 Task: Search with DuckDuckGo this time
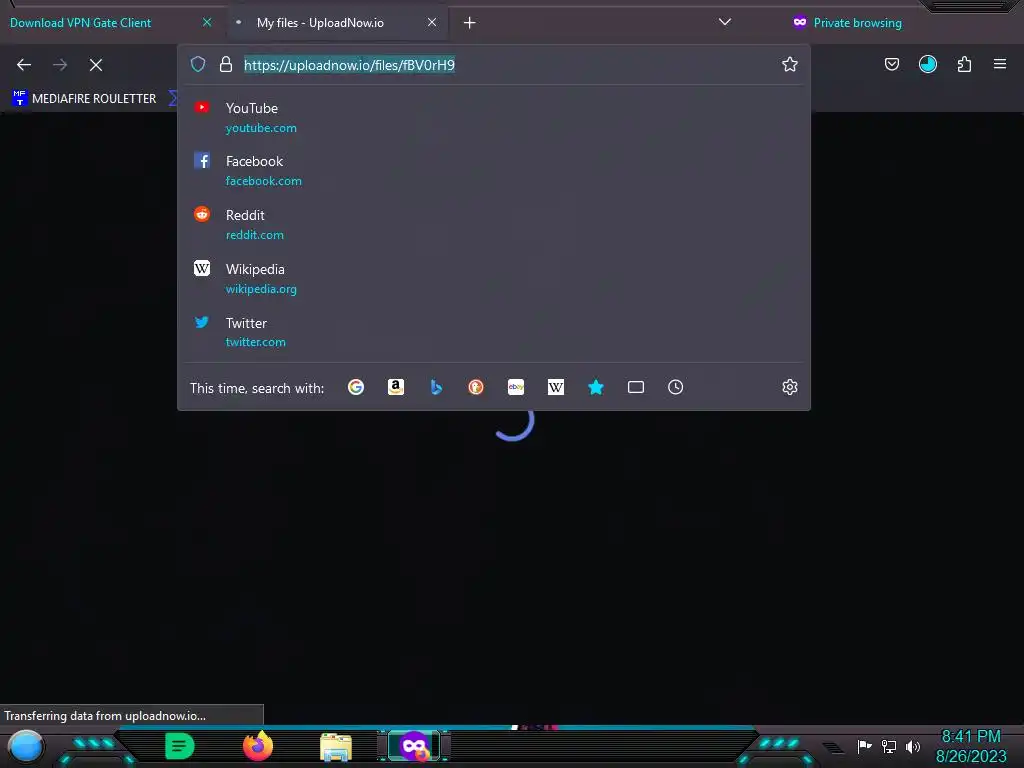(476, 387)
